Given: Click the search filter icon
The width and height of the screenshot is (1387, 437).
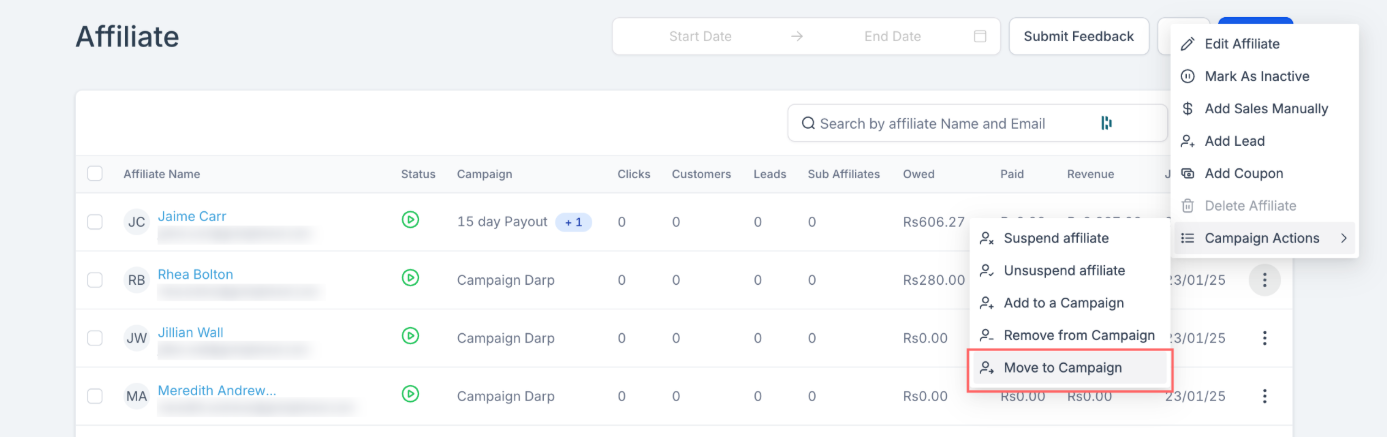Looking at the screenshot, I should coord(1106,123).
